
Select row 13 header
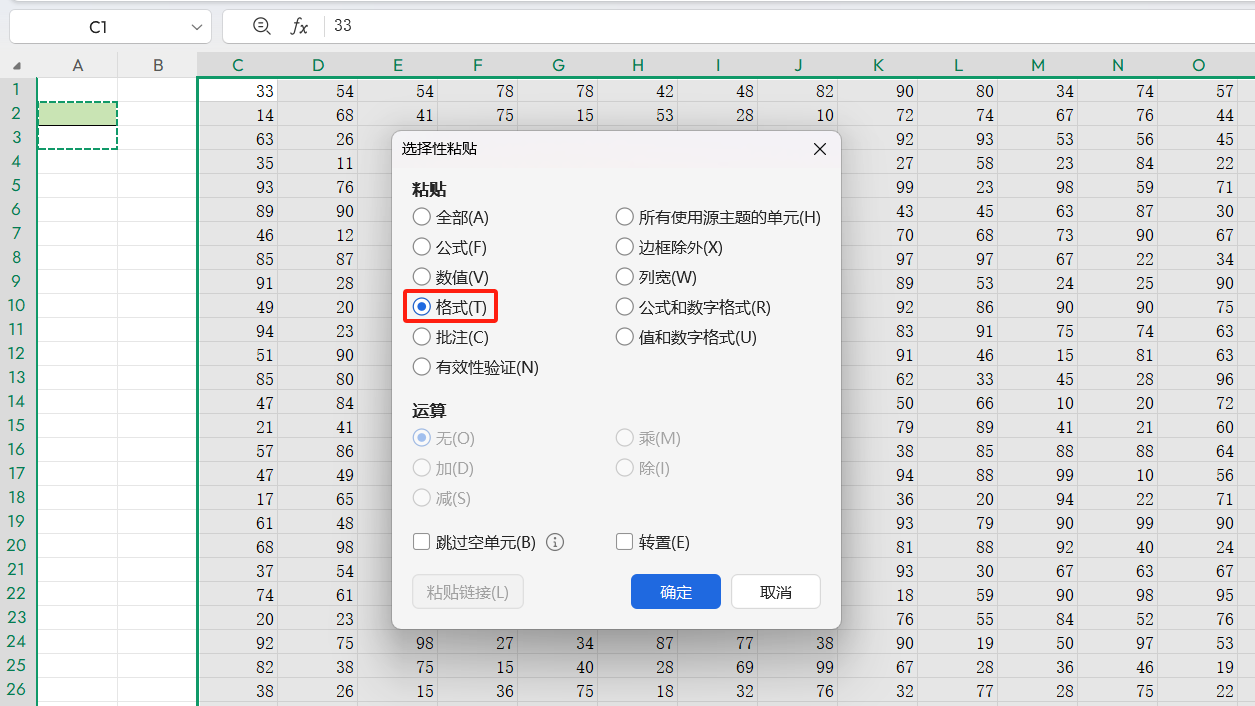[17, 378]
